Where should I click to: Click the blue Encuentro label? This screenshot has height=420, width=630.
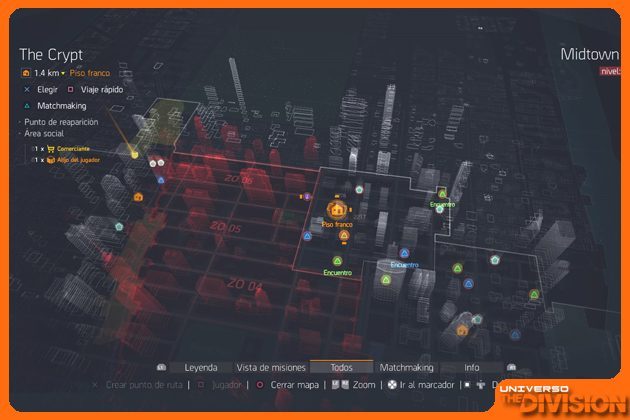[405, 265]
